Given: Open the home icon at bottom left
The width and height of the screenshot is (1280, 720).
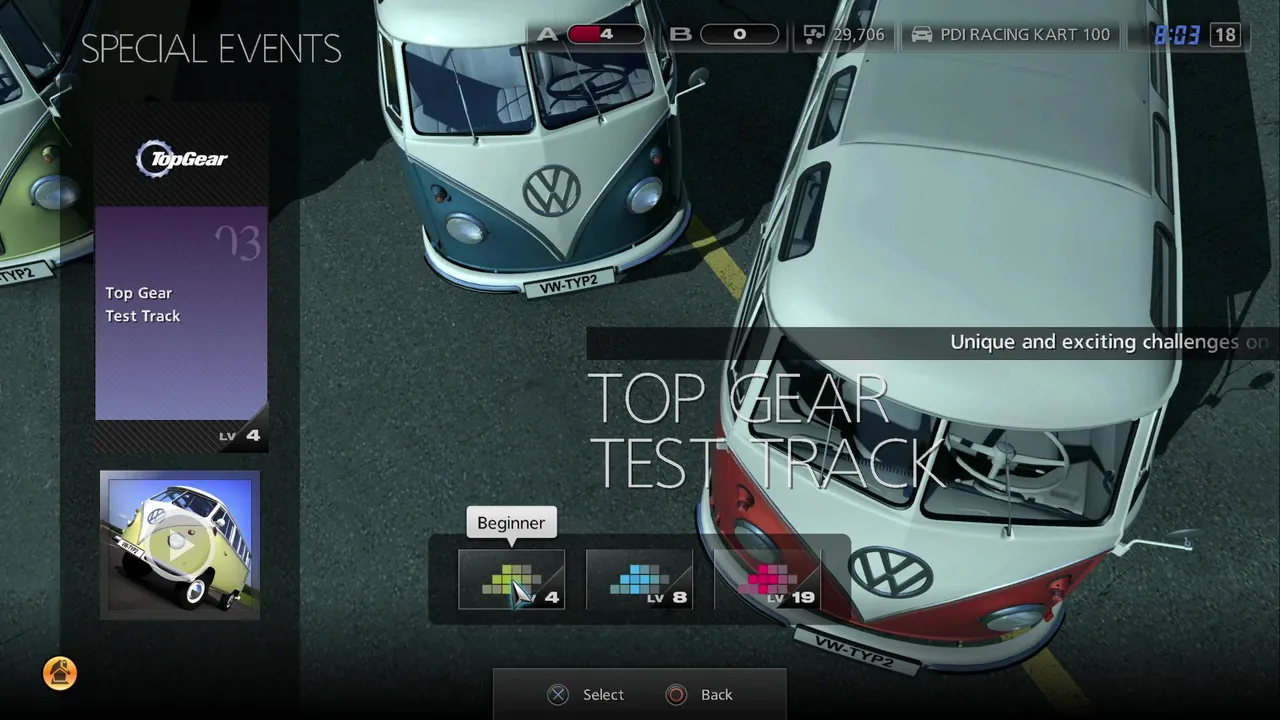Looking at the screenshot, I should [x=60, y=673].
